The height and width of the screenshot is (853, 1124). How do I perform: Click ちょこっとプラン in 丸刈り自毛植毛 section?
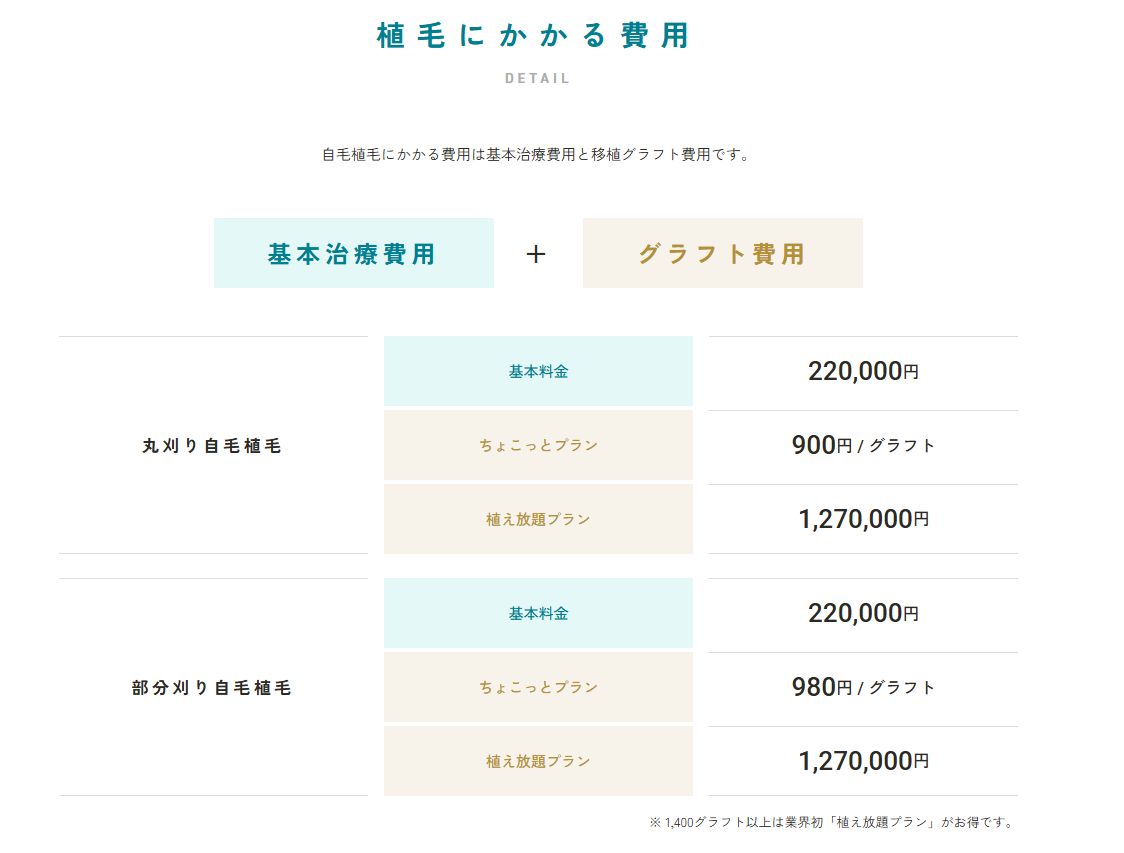pos(538,445)
